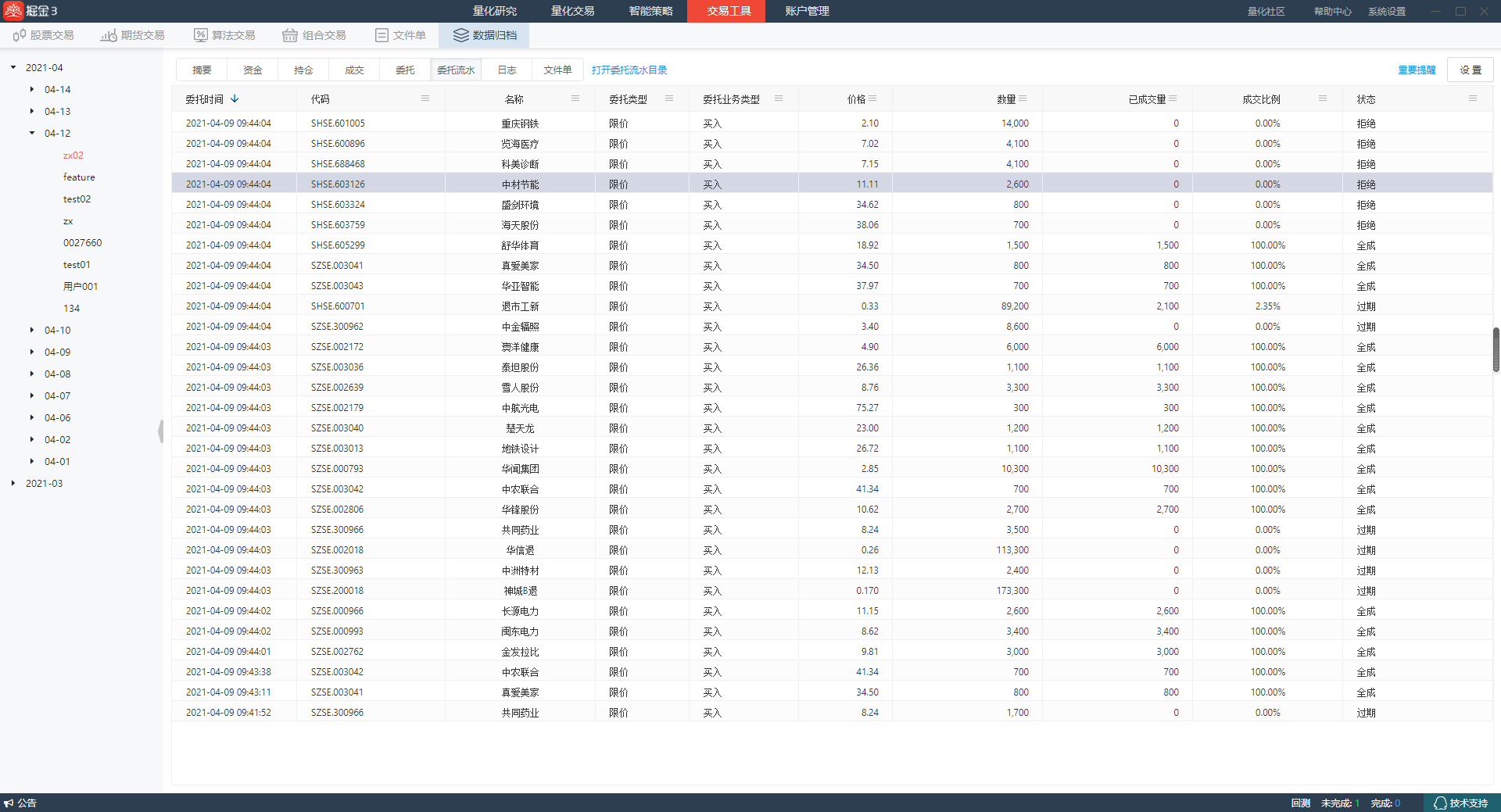
Task: Open the 文件单 sub-tab
Action: click(x=557, y=70)
